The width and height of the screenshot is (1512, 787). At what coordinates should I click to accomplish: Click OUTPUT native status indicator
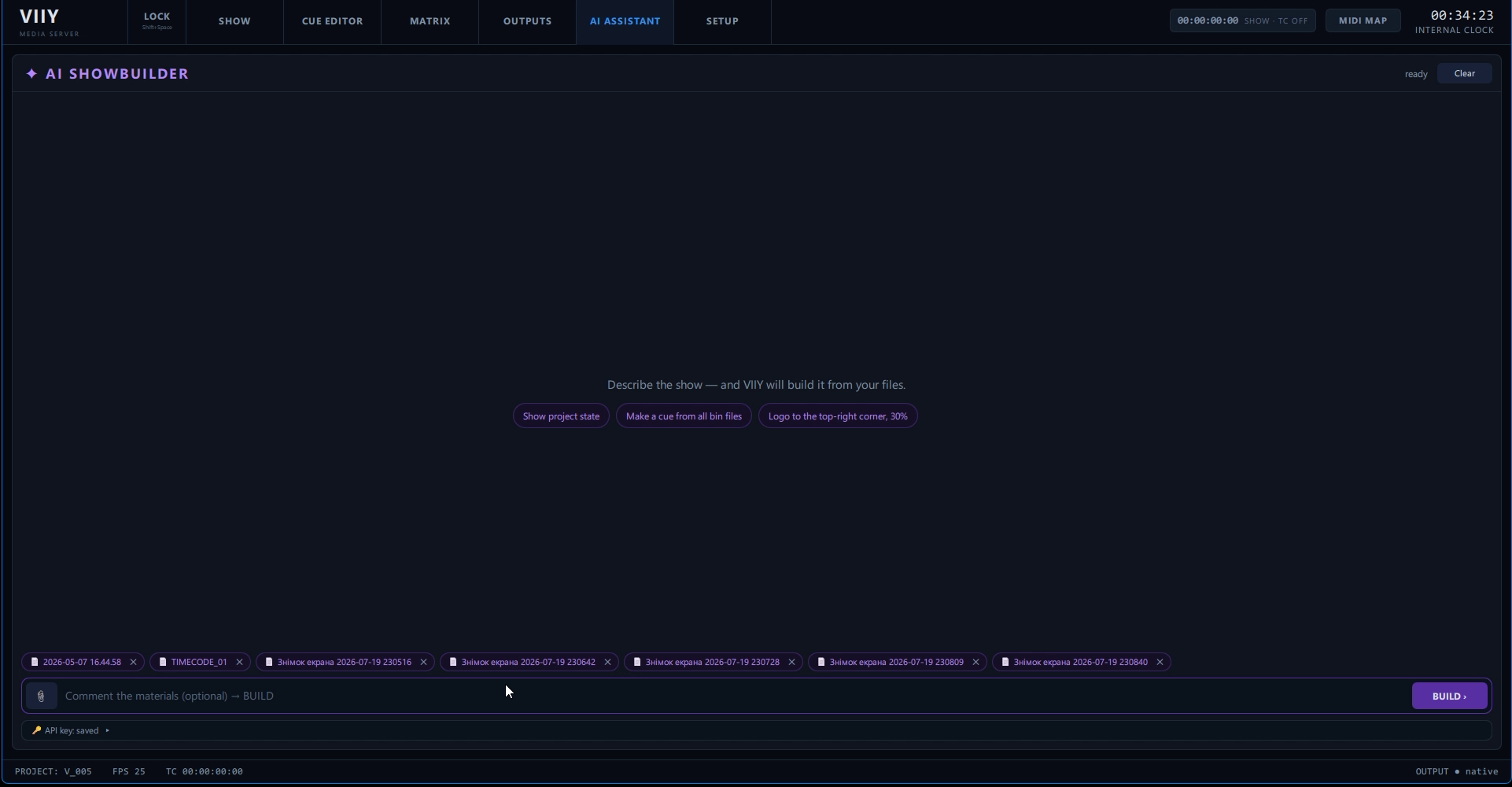(x=1457, y=772)
